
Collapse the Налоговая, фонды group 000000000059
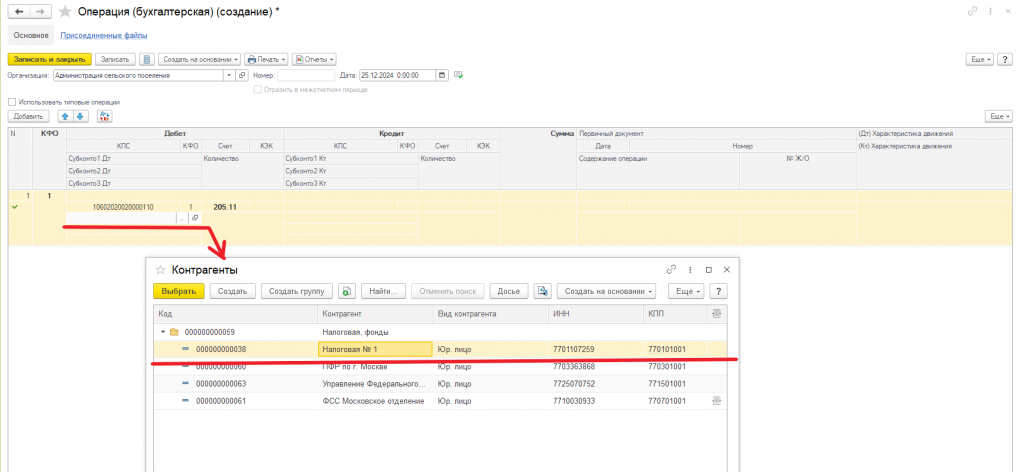coord(163,332)
